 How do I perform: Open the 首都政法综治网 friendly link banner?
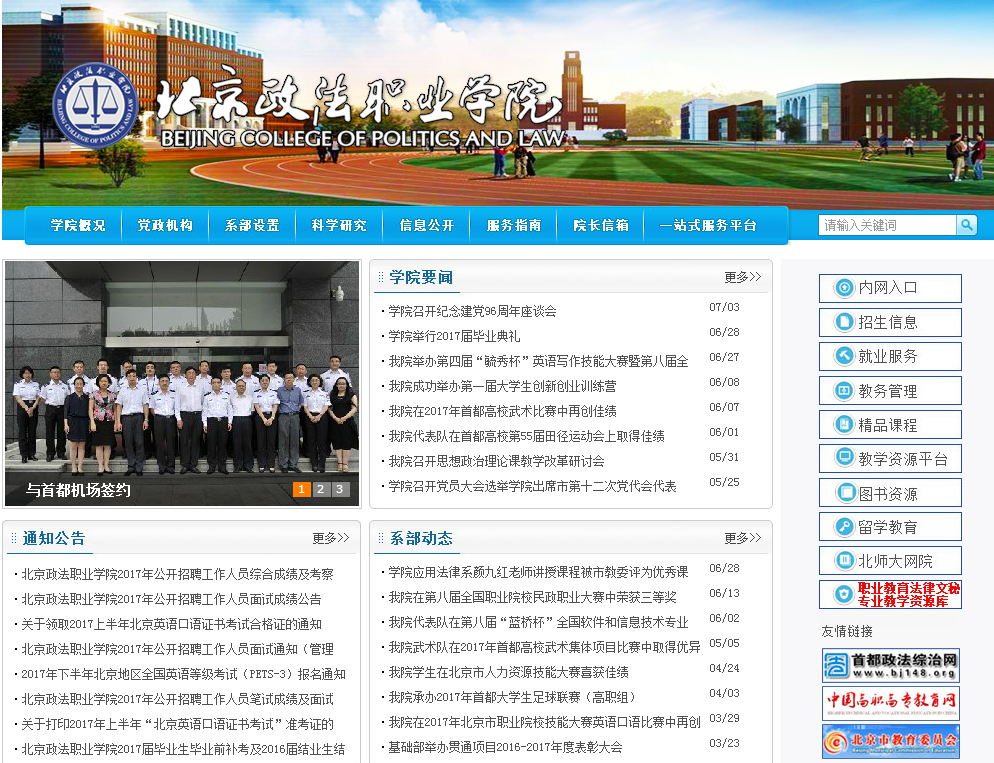pyautogui.click(x=890, y=665)
